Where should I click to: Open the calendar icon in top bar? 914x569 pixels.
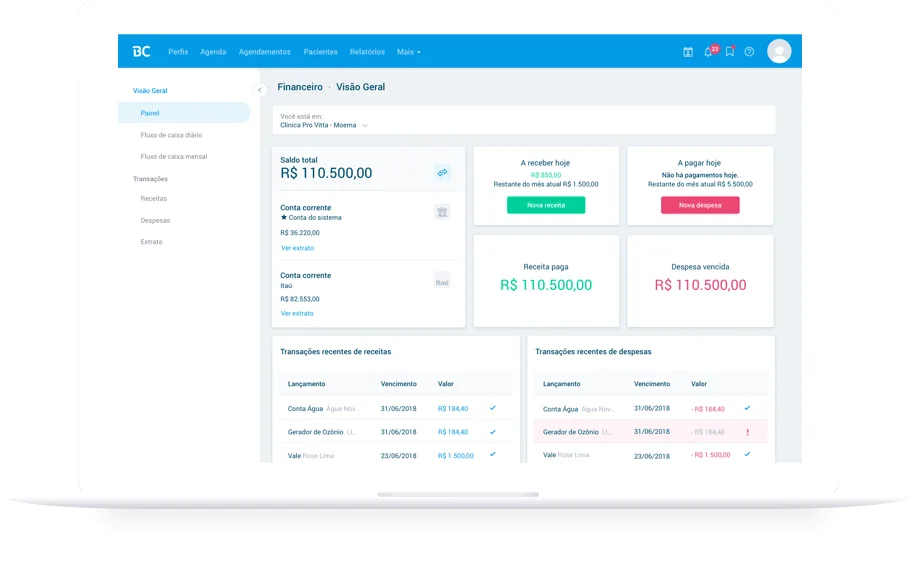pos(688,52)
